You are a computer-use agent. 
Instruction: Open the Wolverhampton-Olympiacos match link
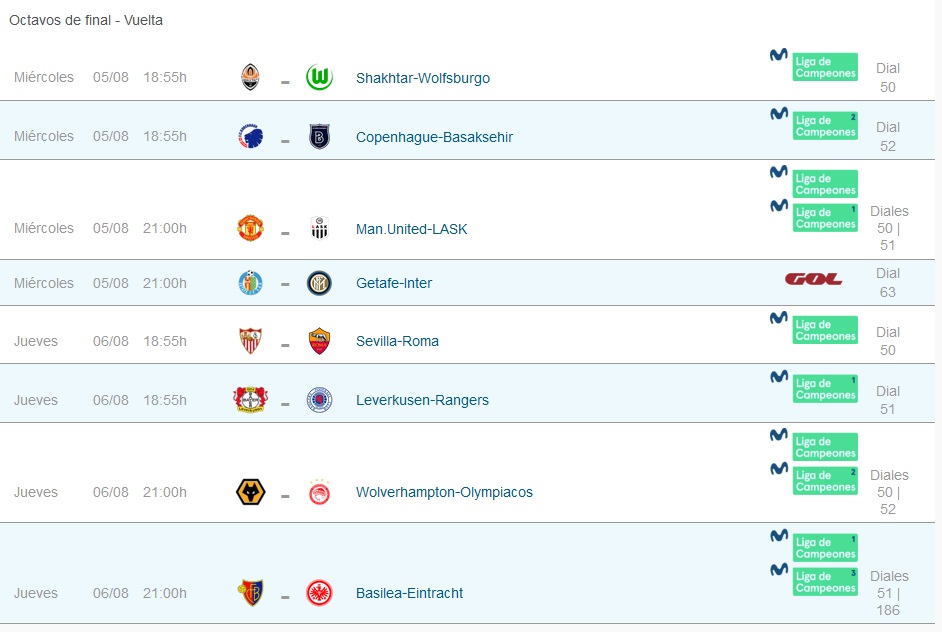click(444, 492)
